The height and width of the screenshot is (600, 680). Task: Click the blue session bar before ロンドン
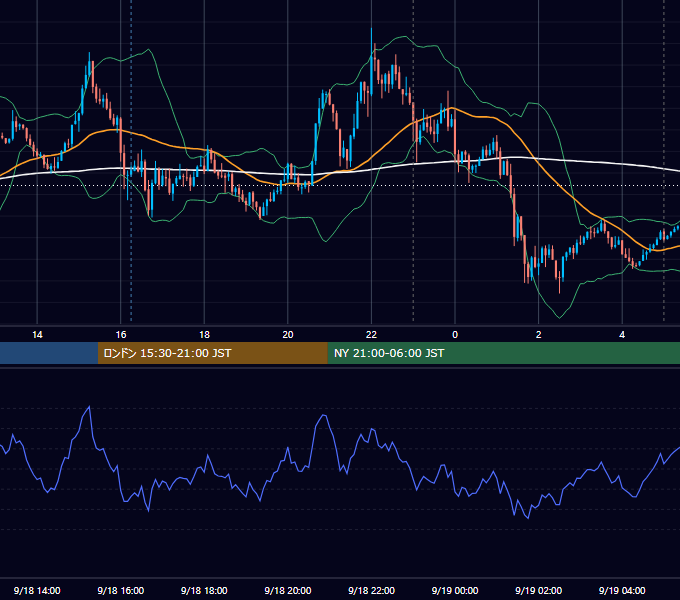(x=49, y=353)
